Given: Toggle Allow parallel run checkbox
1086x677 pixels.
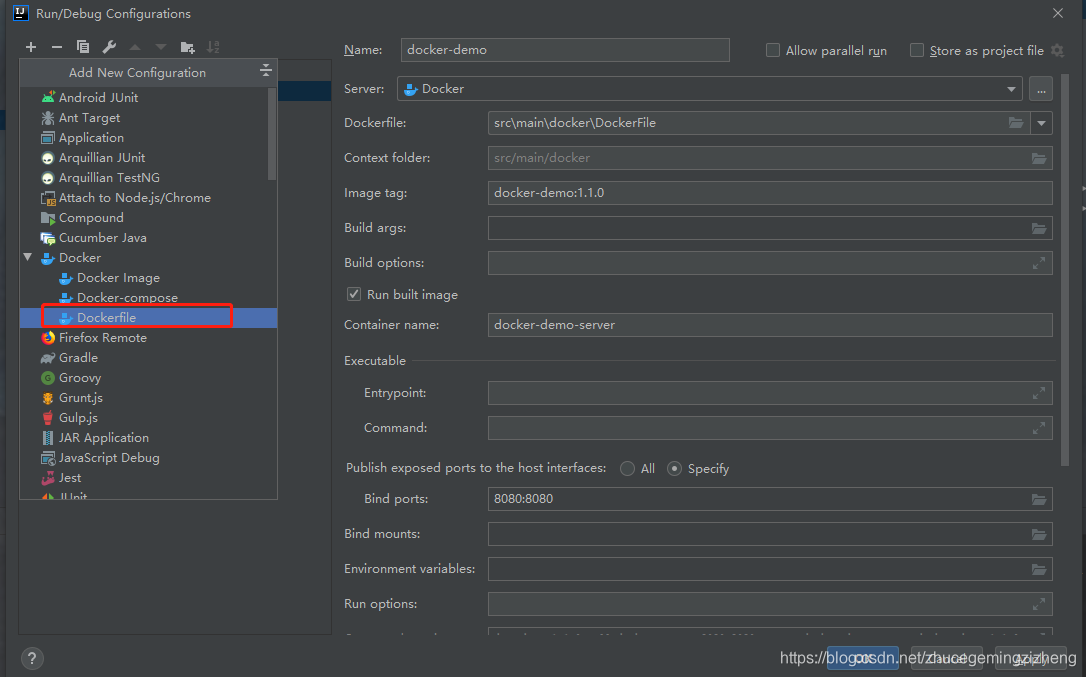Looking at the screenshot, I should (773, 51).
